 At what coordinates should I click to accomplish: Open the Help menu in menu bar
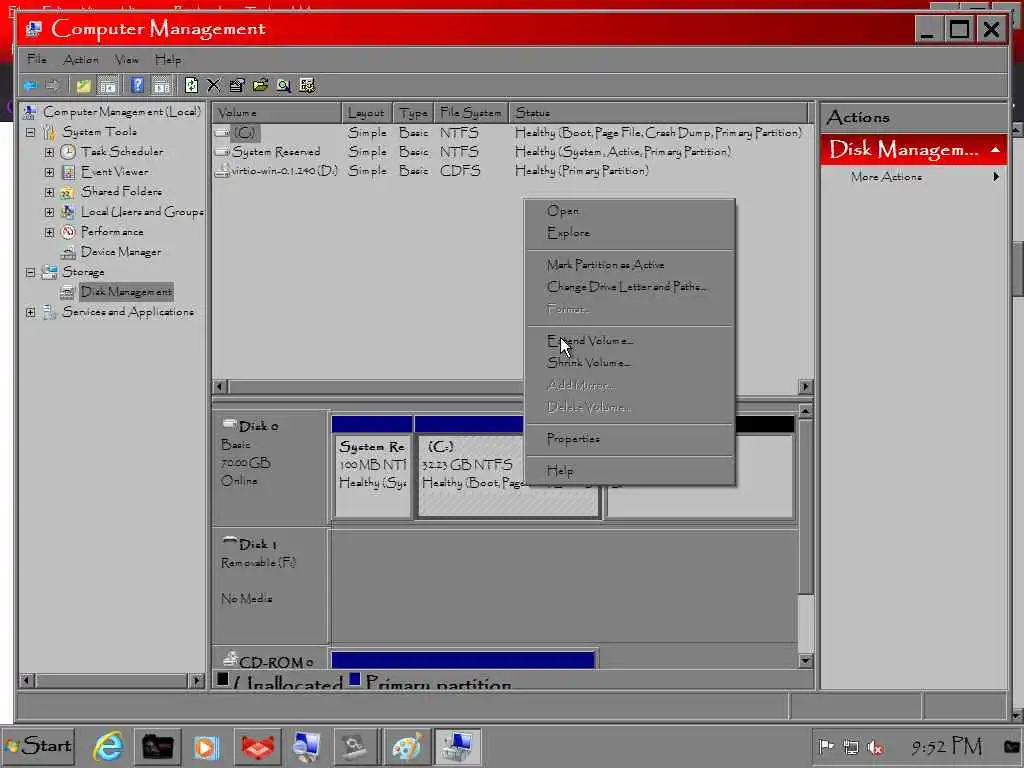tap(168, 59)
